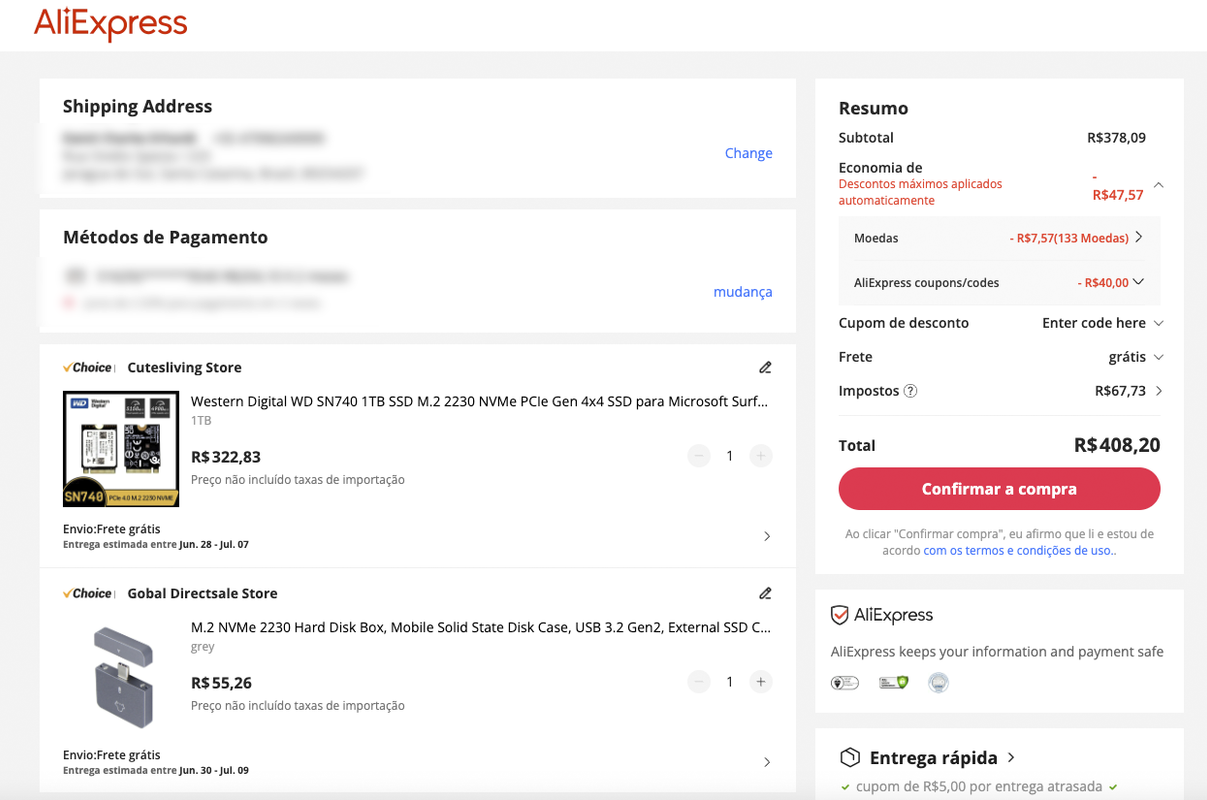Open shipping options for M.2 disk box item
The image size is (1207, 800).
point(767,763)
